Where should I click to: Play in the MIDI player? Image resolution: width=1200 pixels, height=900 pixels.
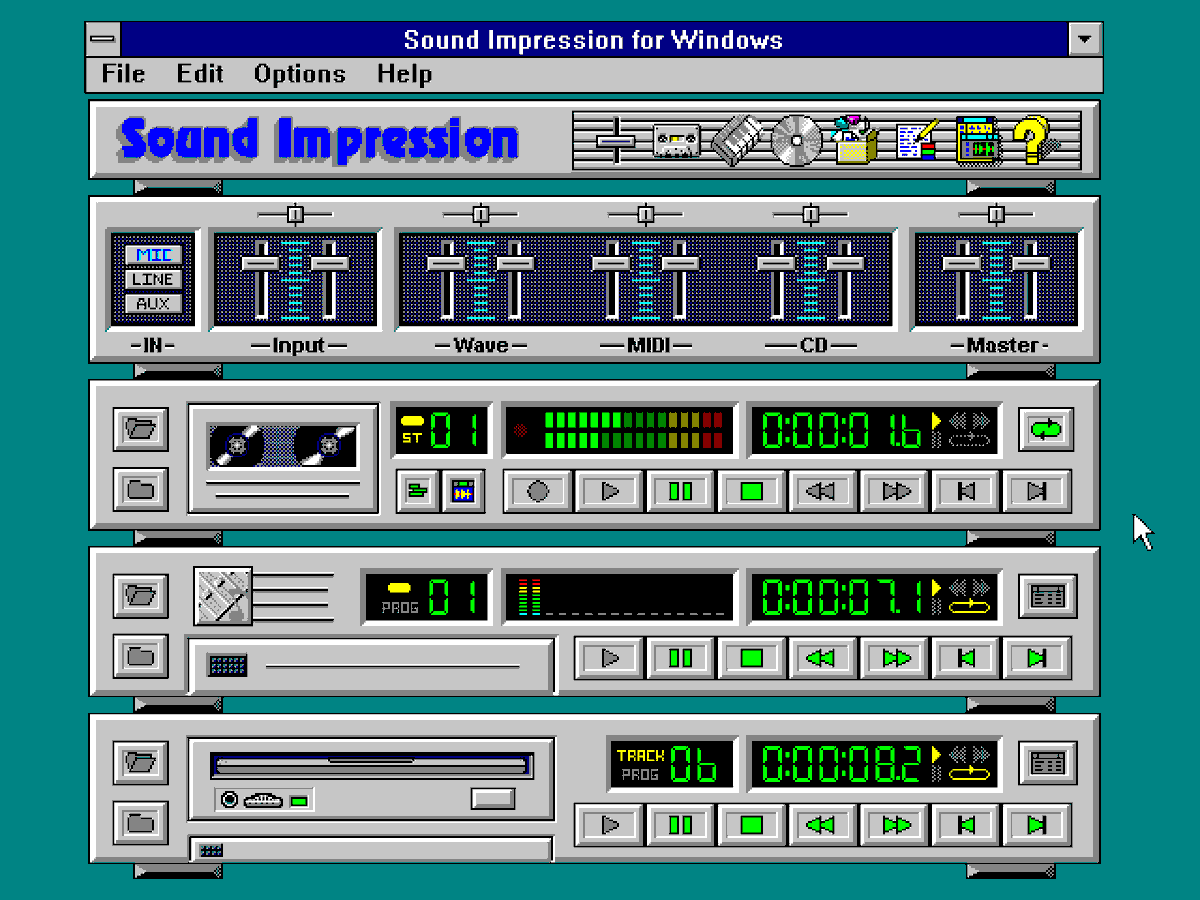click(610, 658)
